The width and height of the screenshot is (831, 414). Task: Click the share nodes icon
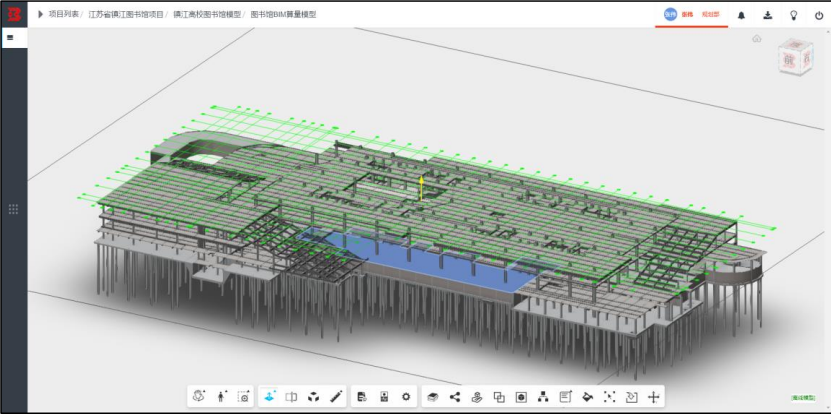455,396
